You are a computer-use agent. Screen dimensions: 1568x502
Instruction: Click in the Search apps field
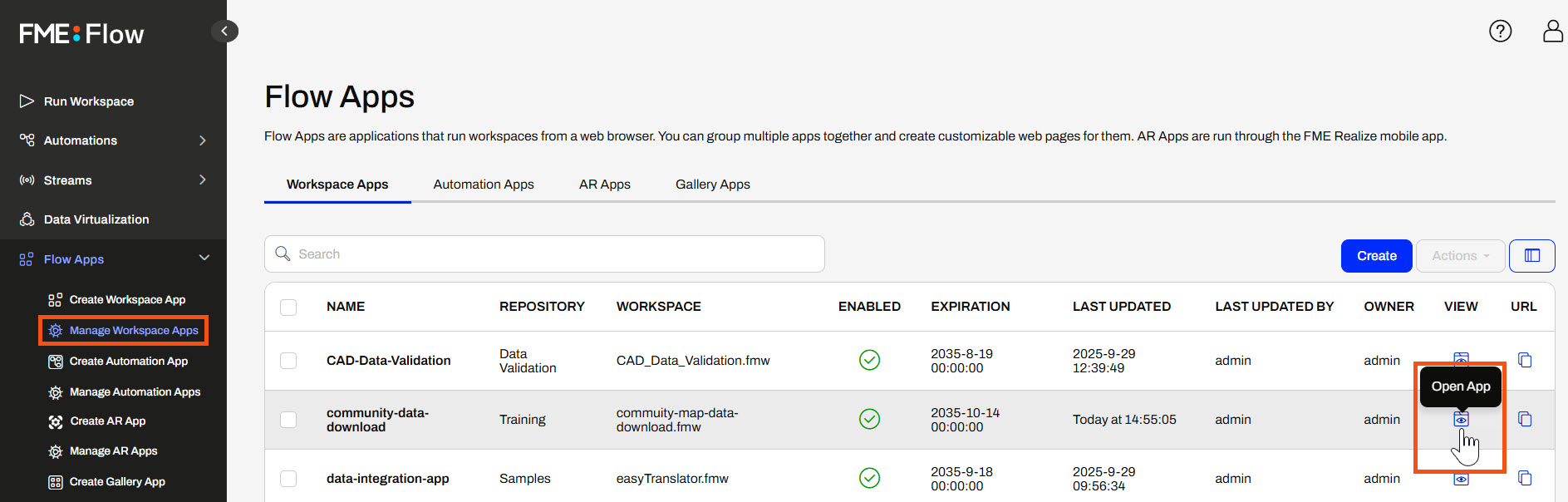click(544, 254)
